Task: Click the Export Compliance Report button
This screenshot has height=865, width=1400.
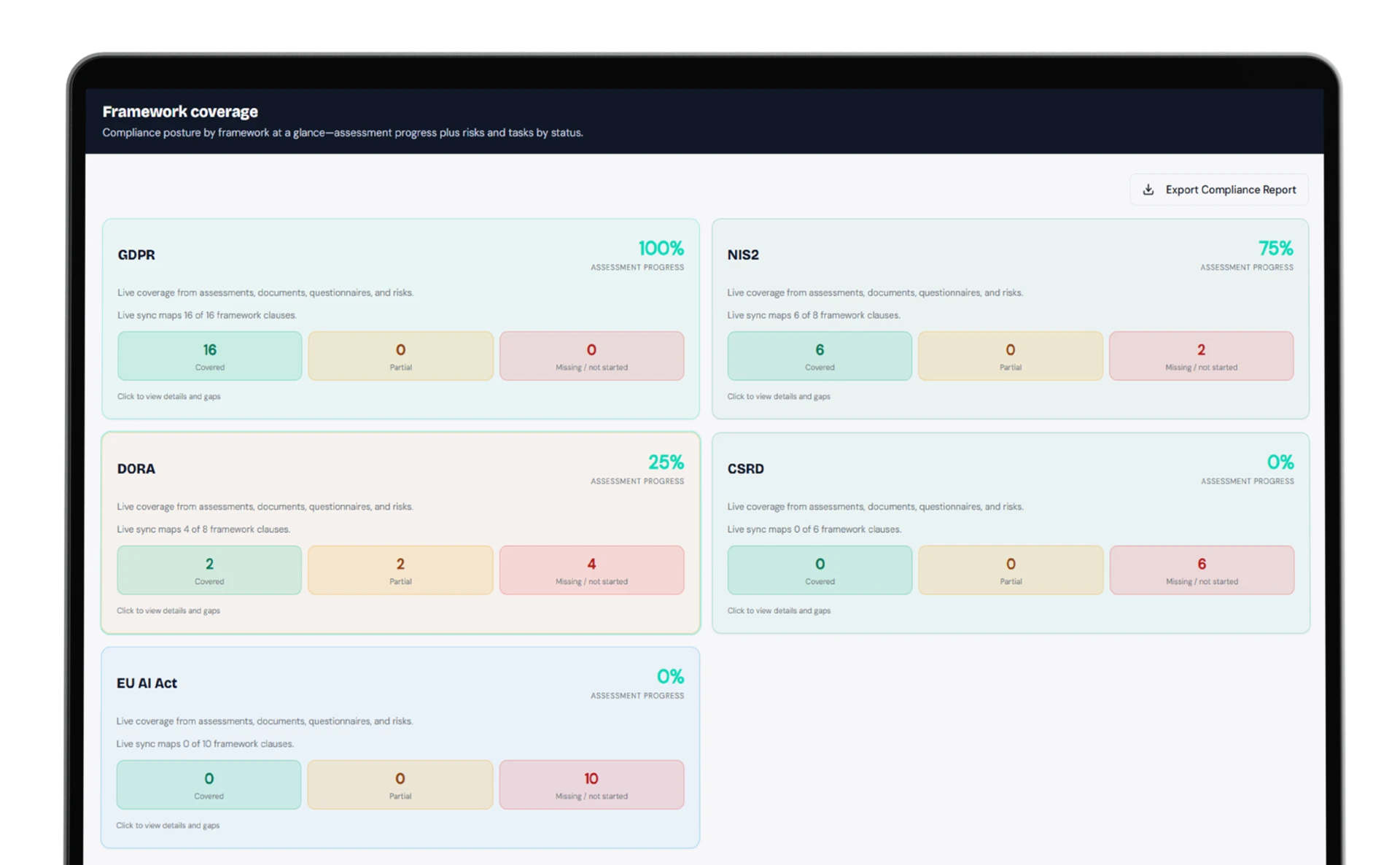Action: tap(1218, 190)
